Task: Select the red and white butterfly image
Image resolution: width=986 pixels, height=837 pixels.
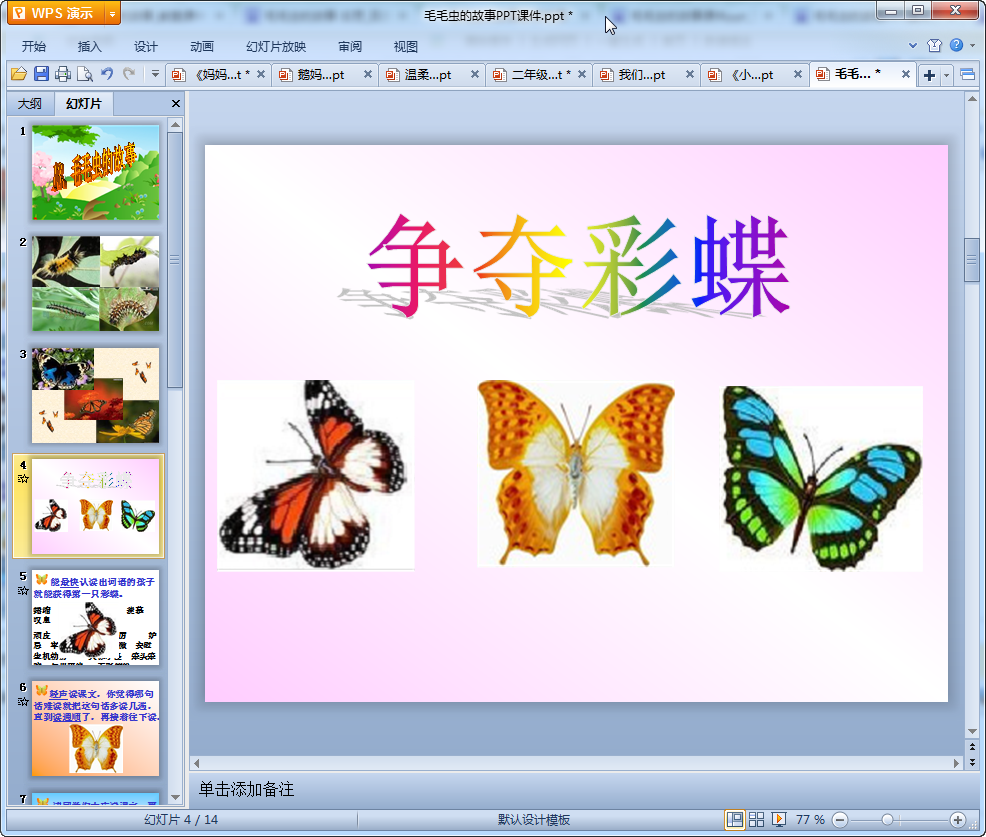Action: (x=316, y=475)
